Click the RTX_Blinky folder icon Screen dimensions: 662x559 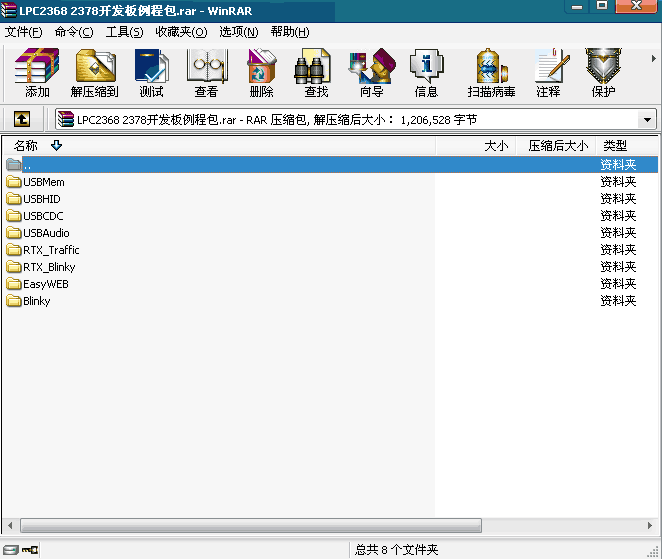(14, 267)
